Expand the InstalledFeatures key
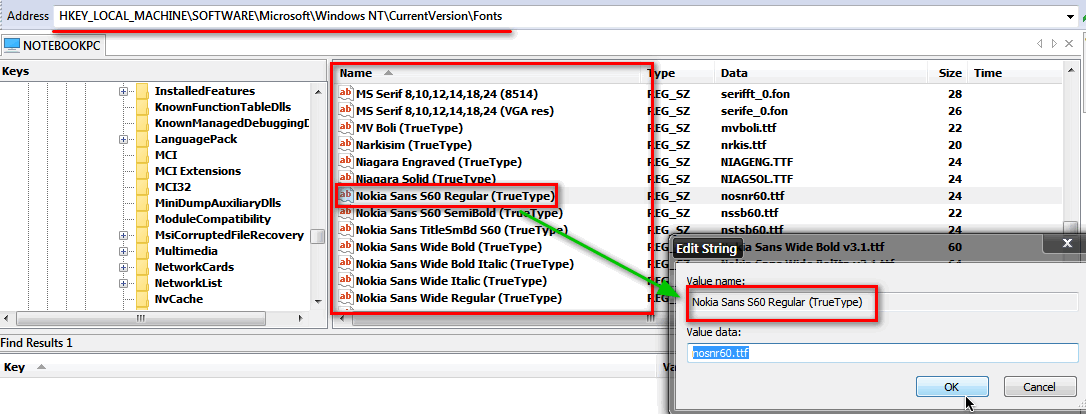 [x=123, y=91]
